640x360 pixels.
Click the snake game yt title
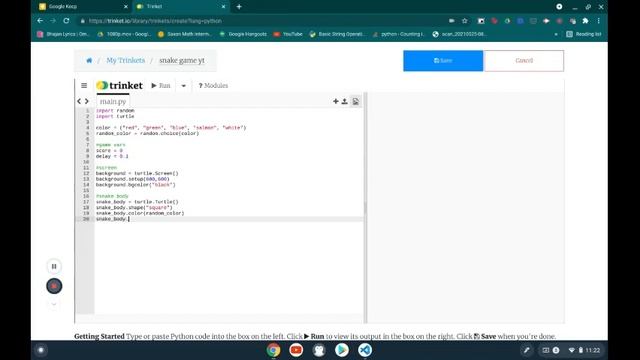[x=182, y=60]
